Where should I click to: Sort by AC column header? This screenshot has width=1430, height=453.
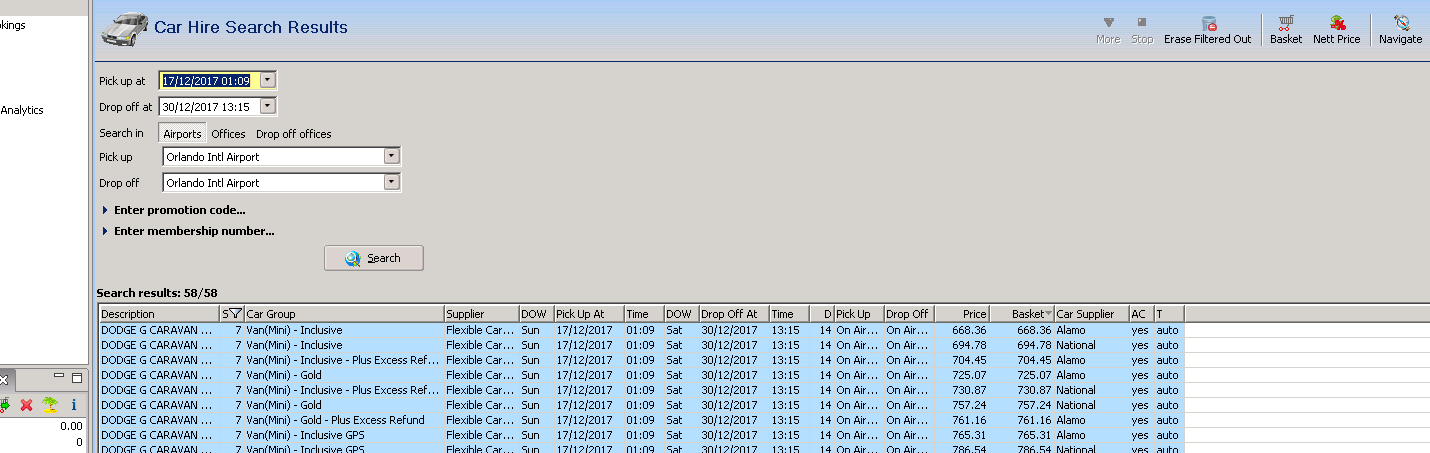click(x=1142, y=314)
